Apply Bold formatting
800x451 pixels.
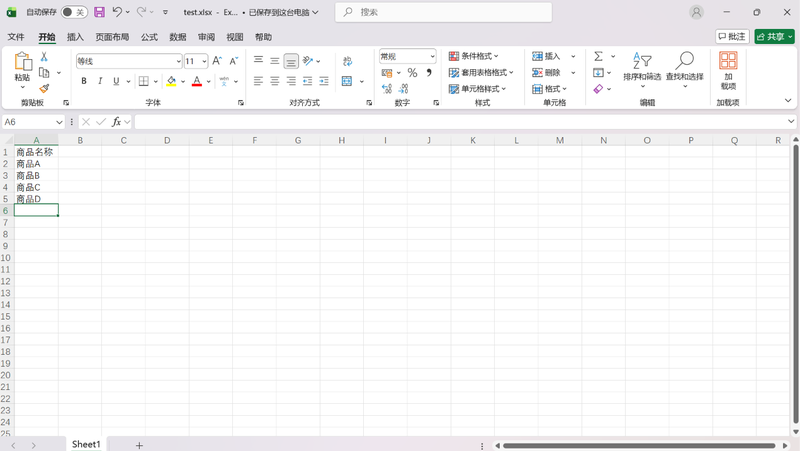coord(84,81)
